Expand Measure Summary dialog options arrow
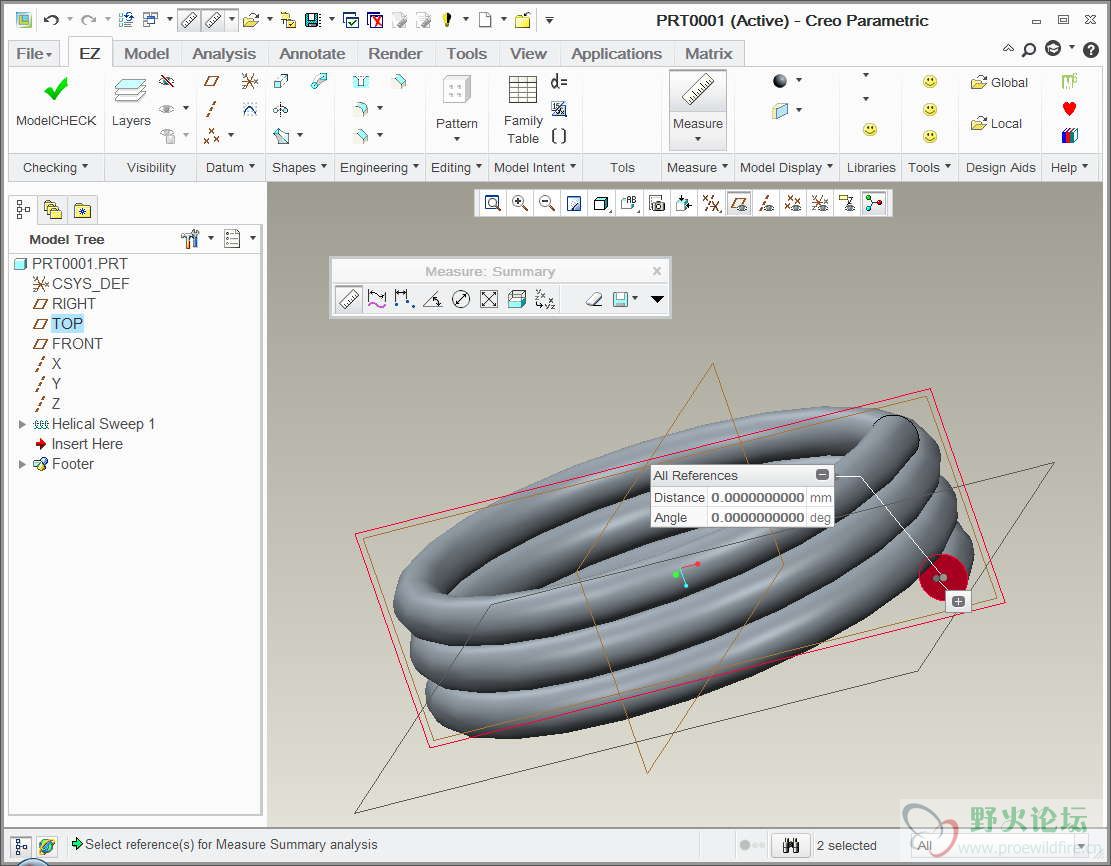Viewport: 1111px width, 866px height. (657, 299)
